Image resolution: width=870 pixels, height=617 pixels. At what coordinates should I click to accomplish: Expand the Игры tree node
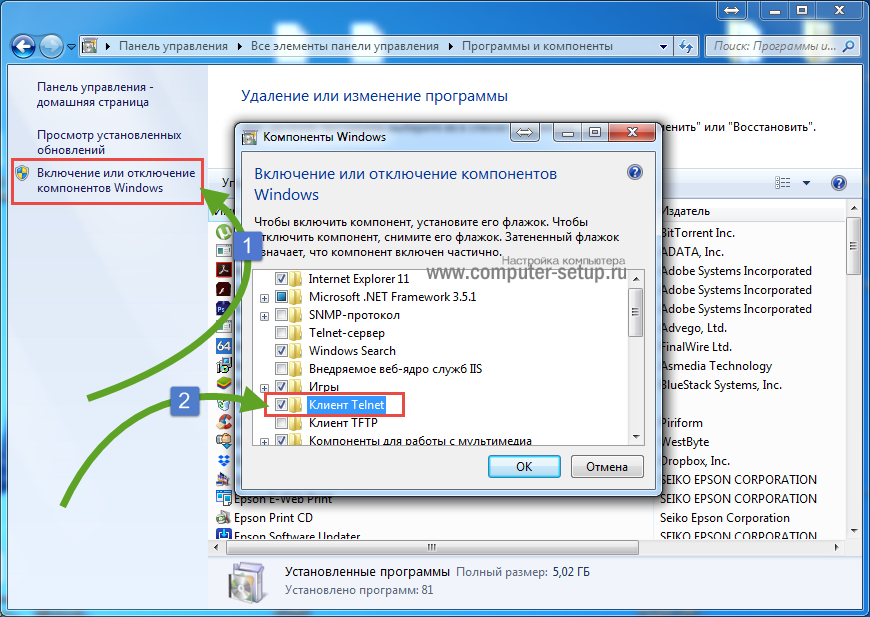[x=265, y=388]
